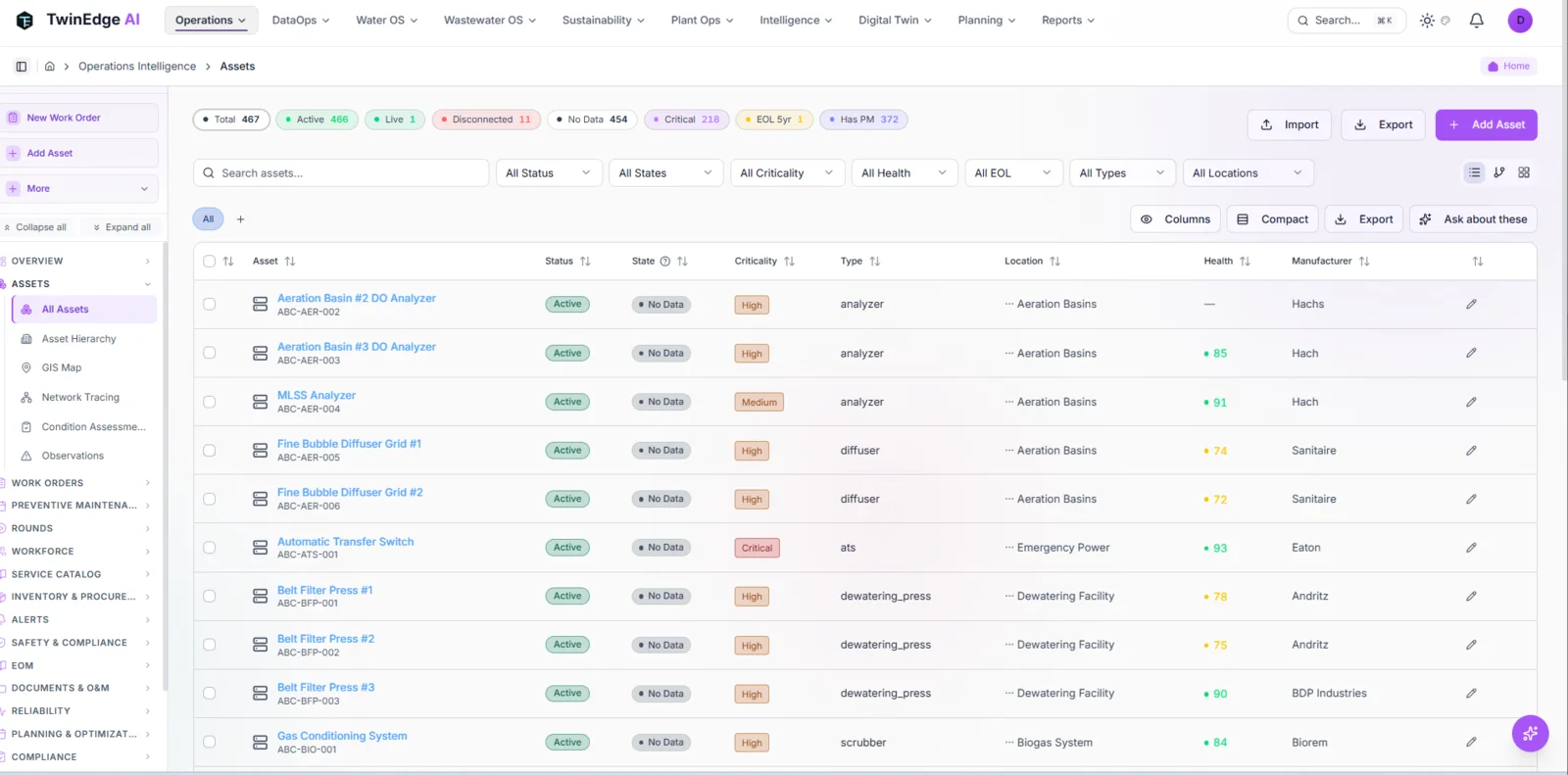
Task: Open the All Health filter dropdown
Action: point(904,173)
